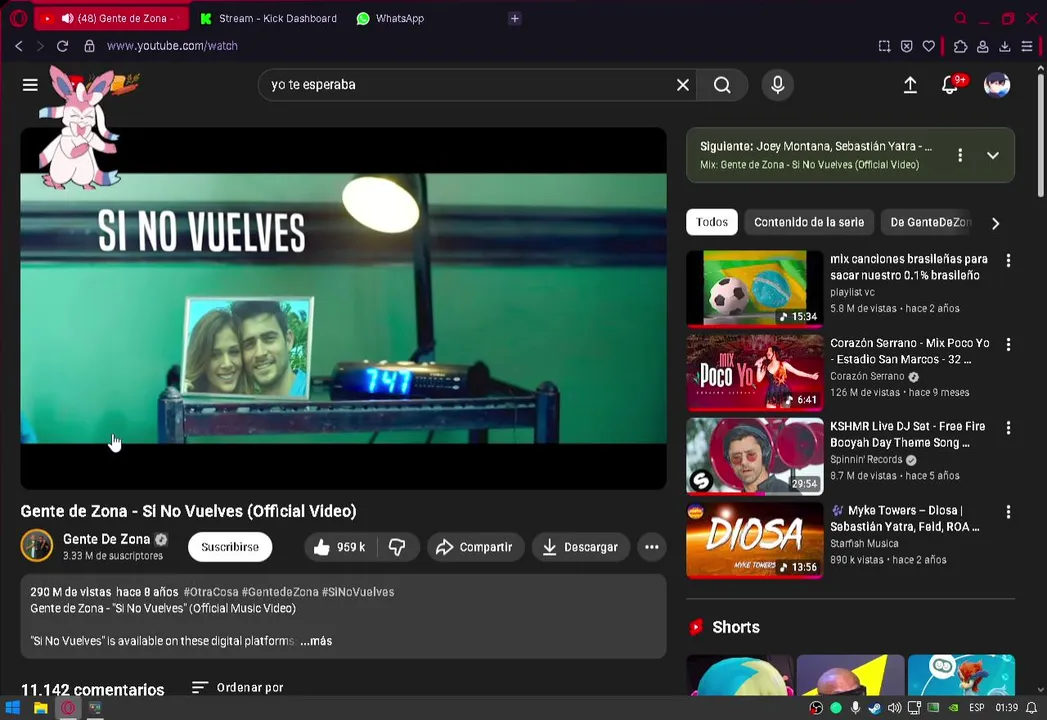The width and height of the screenshot is (1047, 720).
Task: Open the account avatar menu
Action: [x=997, y=85]
